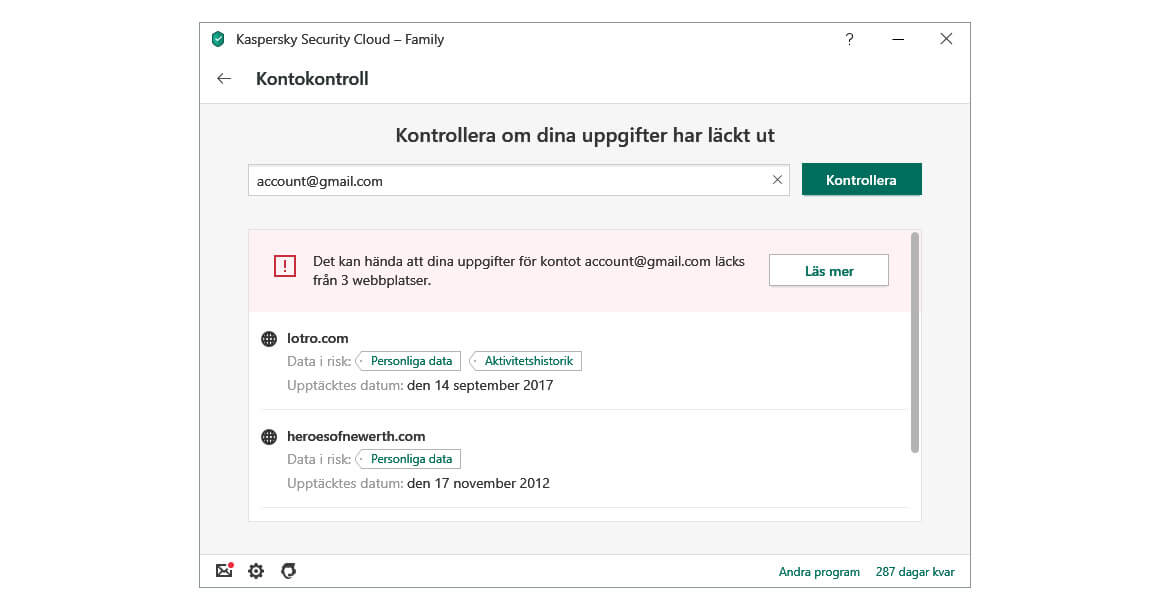Open help via the question mark icon
1170x610 pixels.
point(849,40)
